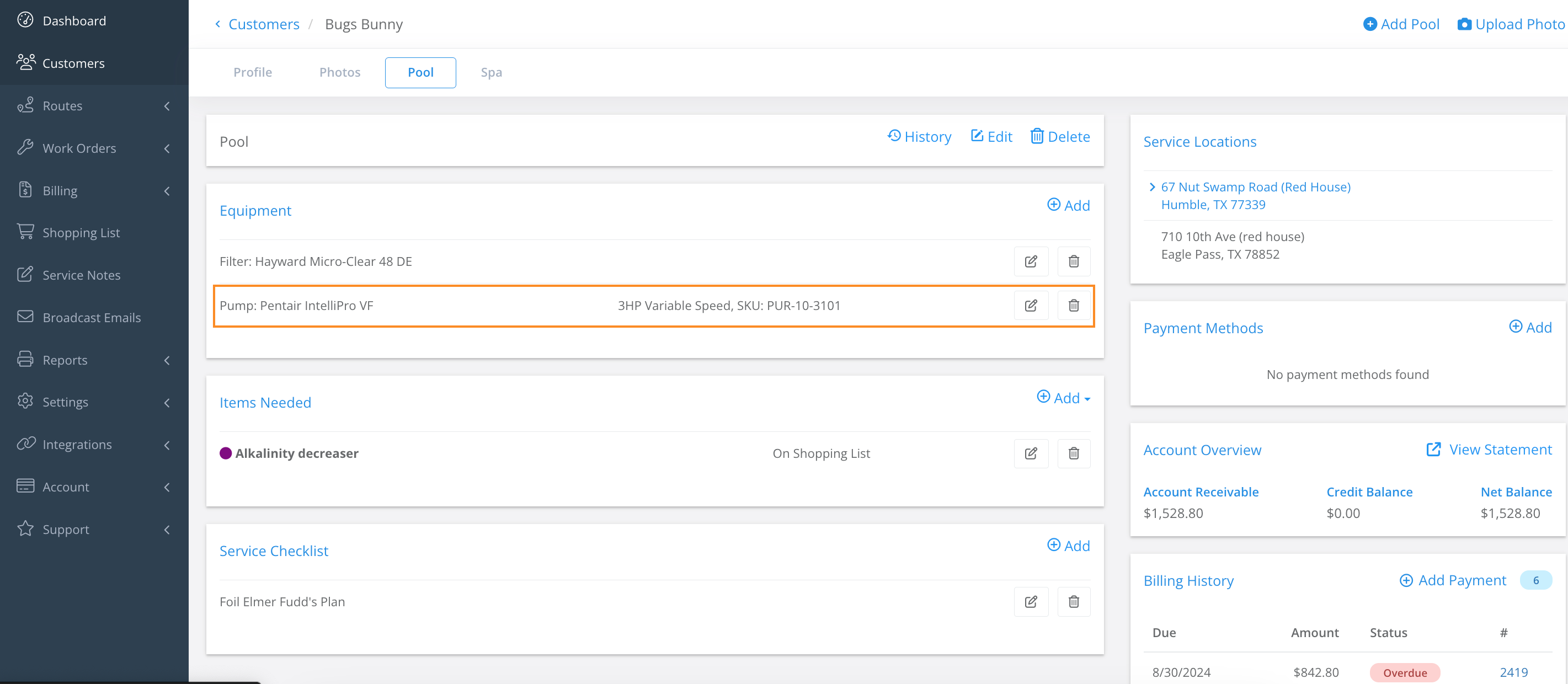The width and height of the screenshot is (1568, 684).
Task: Go back to Customers breadcrumb link
Action: tap(264, 24)
